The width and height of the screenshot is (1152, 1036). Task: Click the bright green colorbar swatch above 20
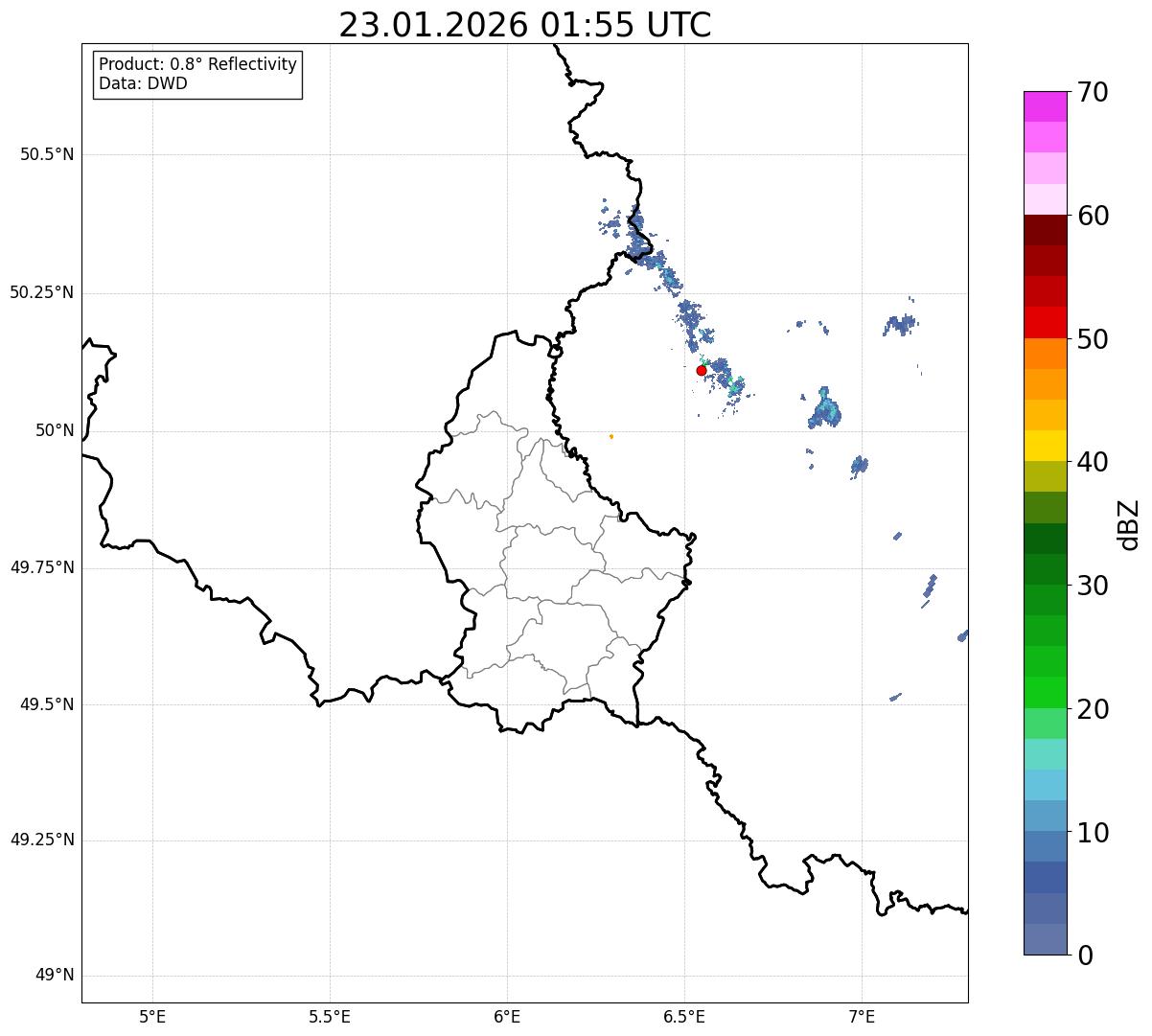click(1045, 692)
